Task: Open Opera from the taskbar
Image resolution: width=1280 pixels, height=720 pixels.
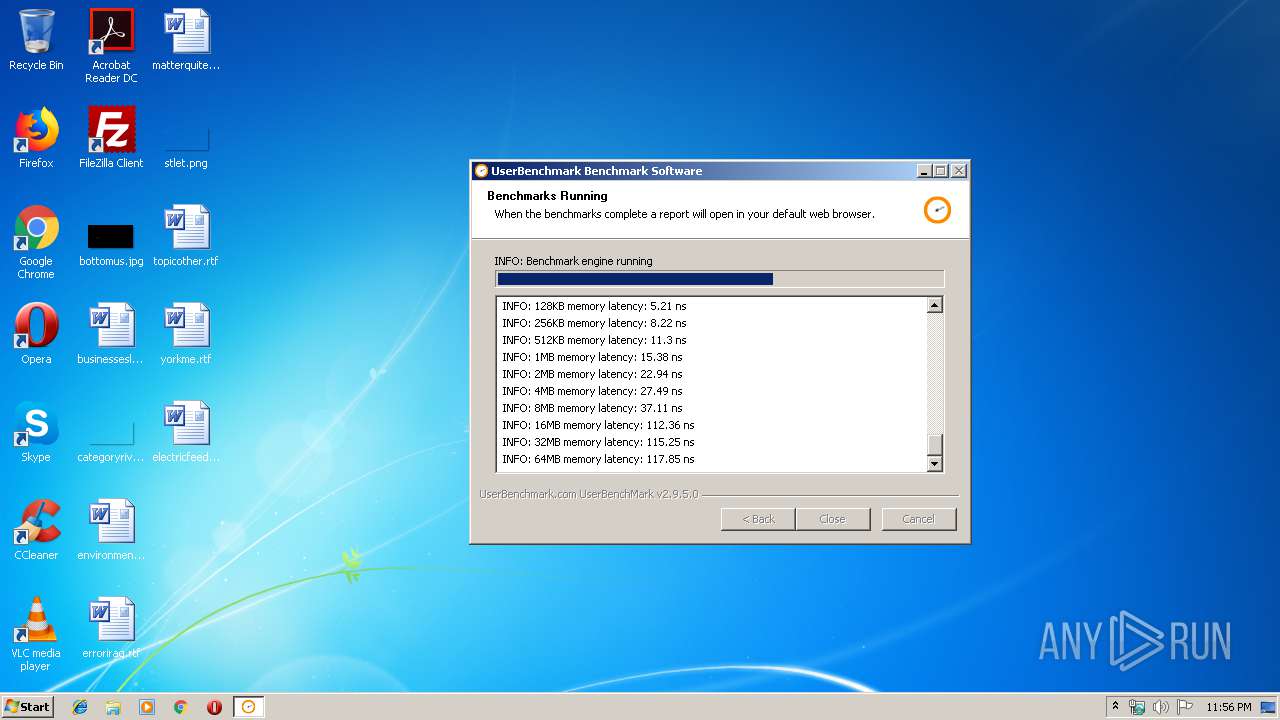Action: 214,707
